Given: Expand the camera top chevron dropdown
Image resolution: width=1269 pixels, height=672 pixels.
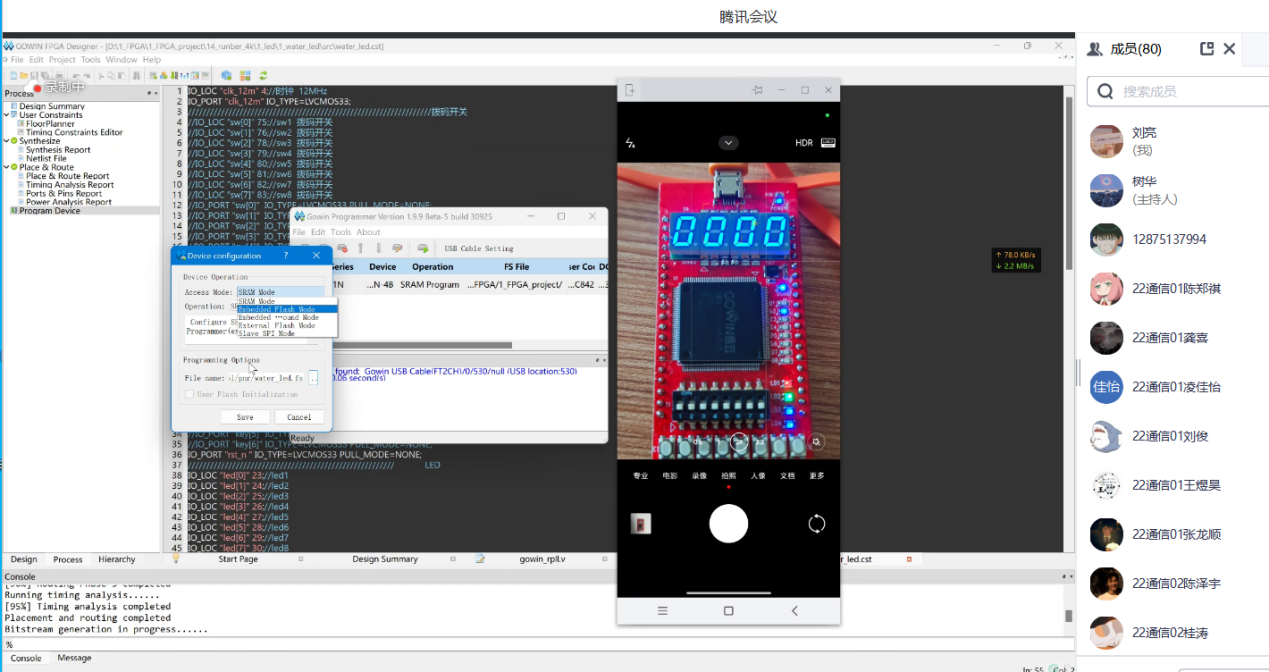Looking at the screenshot, I should pos(729,143).
